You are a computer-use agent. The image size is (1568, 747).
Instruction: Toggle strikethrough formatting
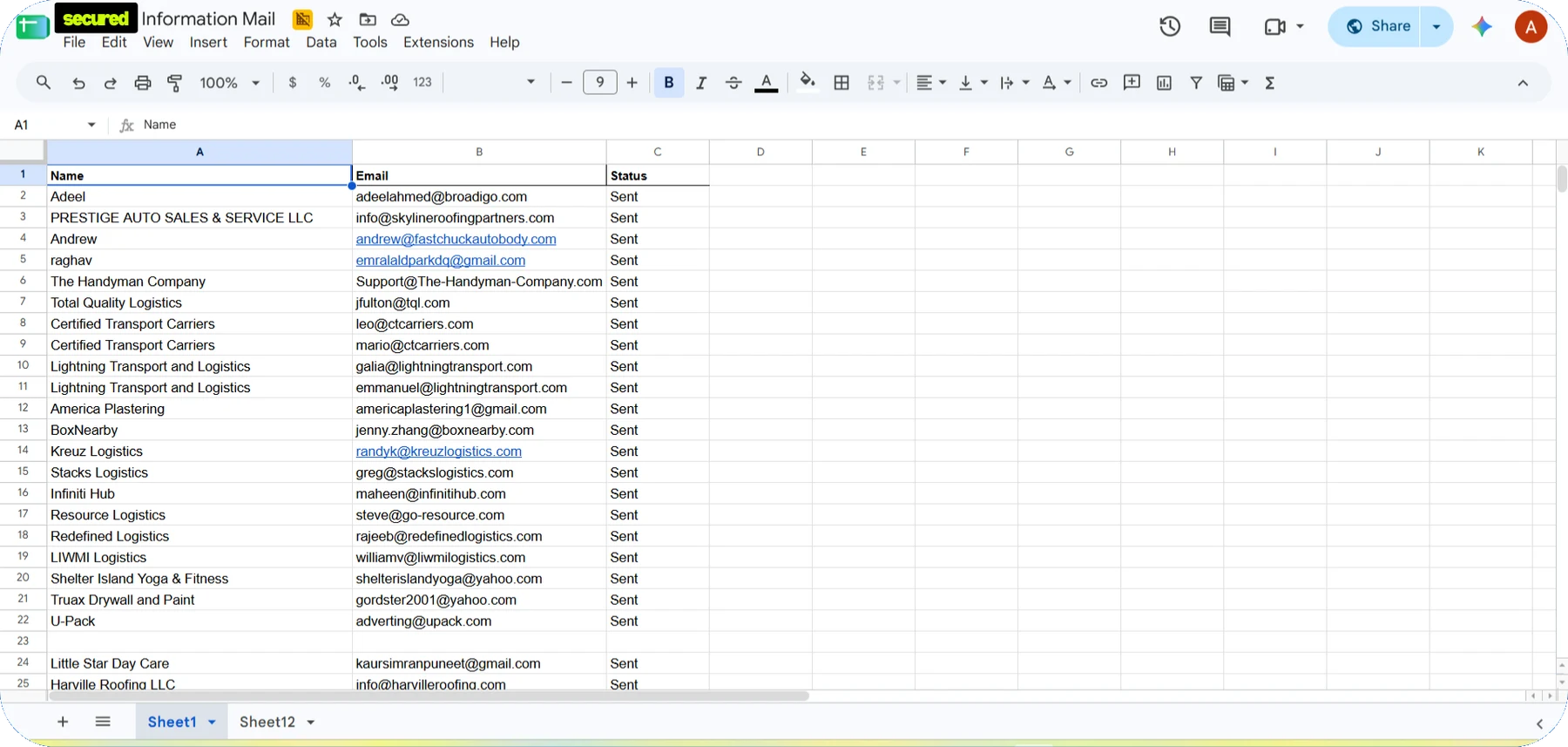click(x=733, y=83)
